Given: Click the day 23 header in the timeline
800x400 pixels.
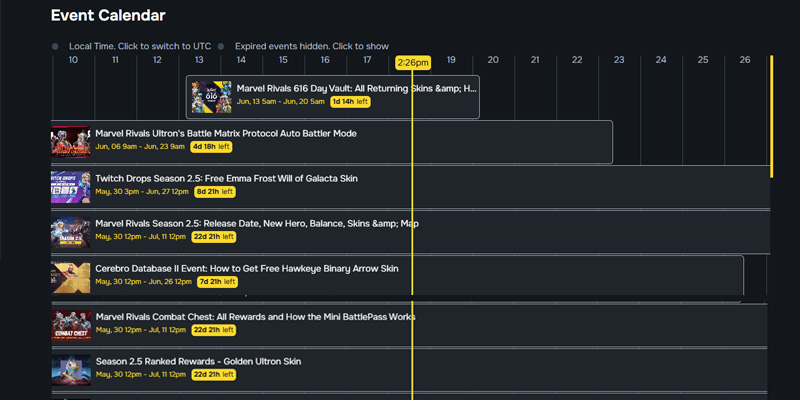Looking at the screenshot, I should [619, 60].
